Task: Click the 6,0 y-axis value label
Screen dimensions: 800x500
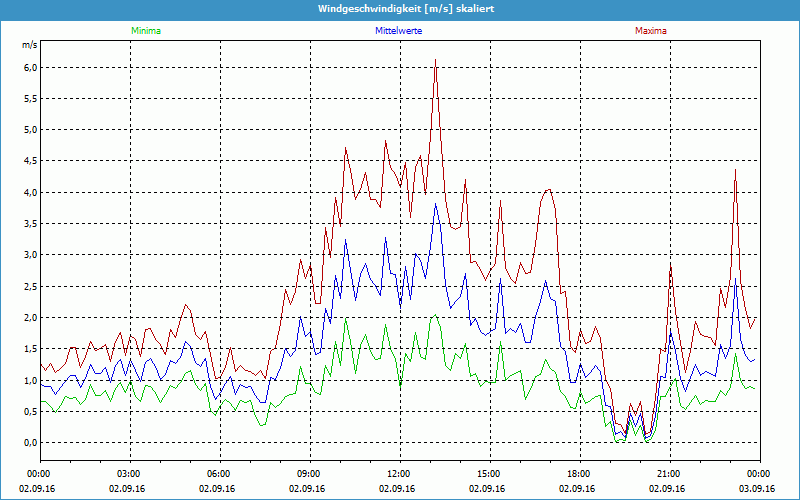Action: point(30,67)
